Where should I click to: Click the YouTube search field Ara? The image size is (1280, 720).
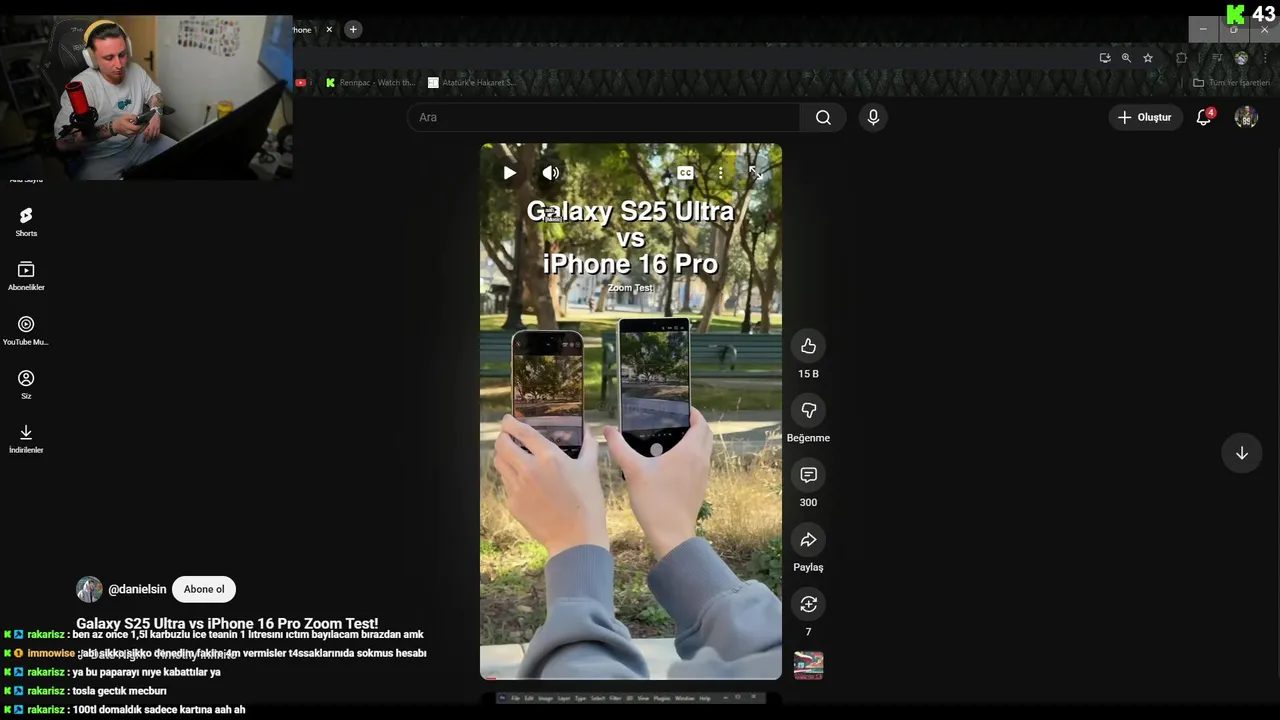point(603,117)
